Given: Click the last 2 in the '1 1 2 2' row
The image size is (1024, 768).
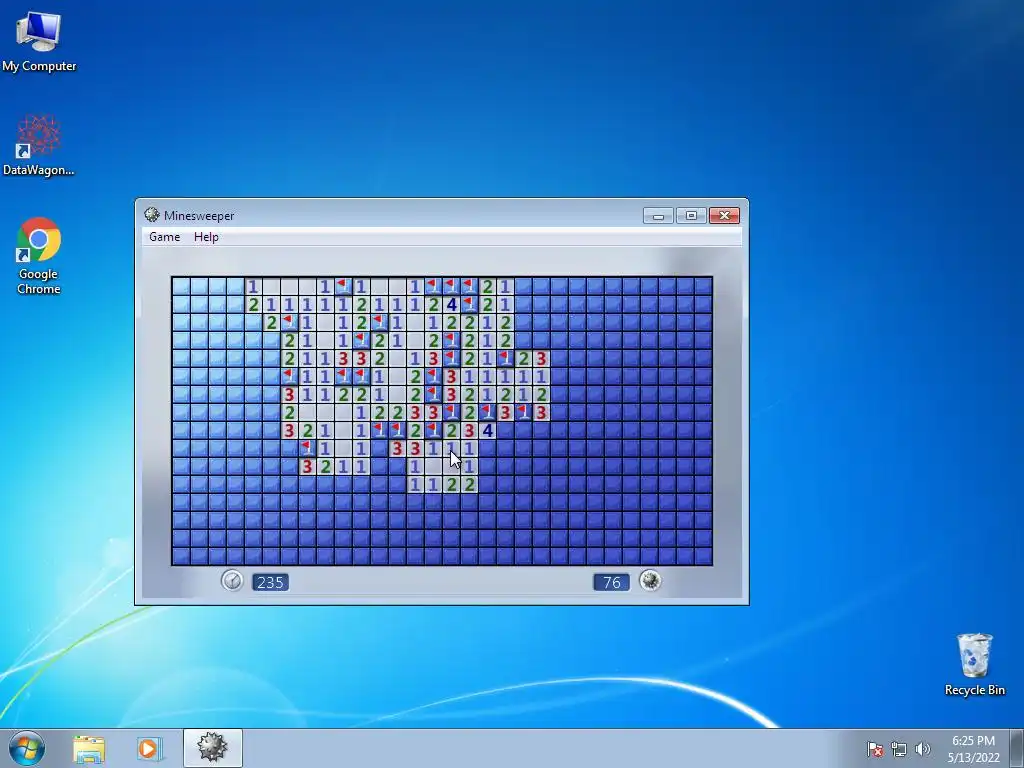Looking at the screenshot, I should tap(469, 485).
